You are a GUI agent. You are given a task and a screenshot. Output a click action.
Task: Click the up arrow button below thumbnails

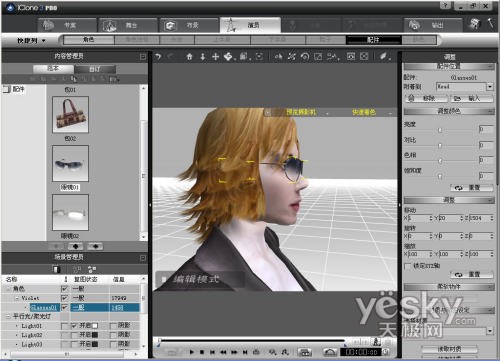tap(76, 246)
